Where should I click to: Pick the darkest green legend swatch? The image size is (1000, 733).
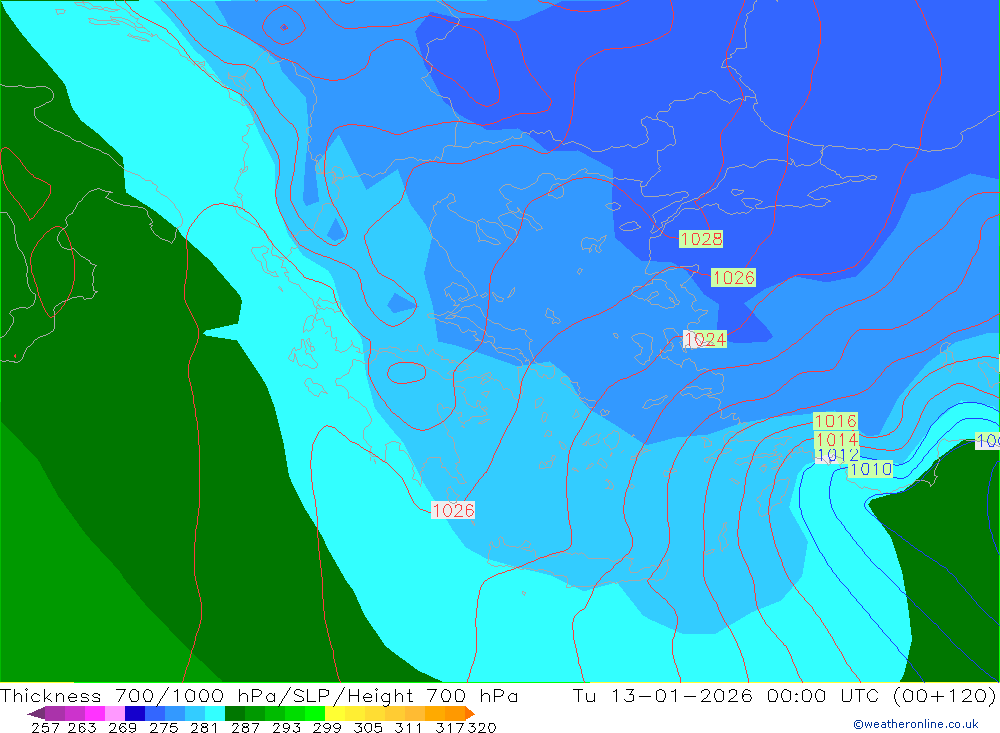pos(235,713)
